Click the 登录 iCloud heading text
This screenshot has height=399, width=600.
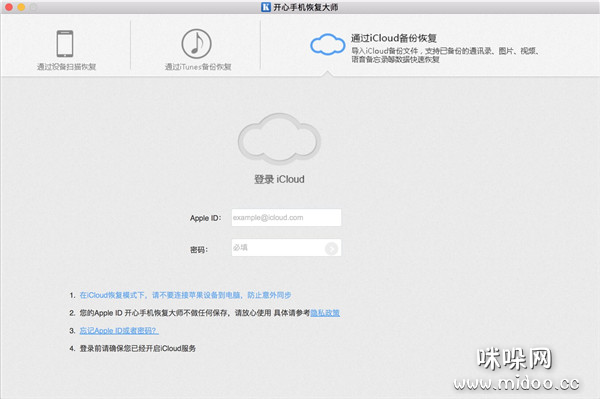coord(279,179)
